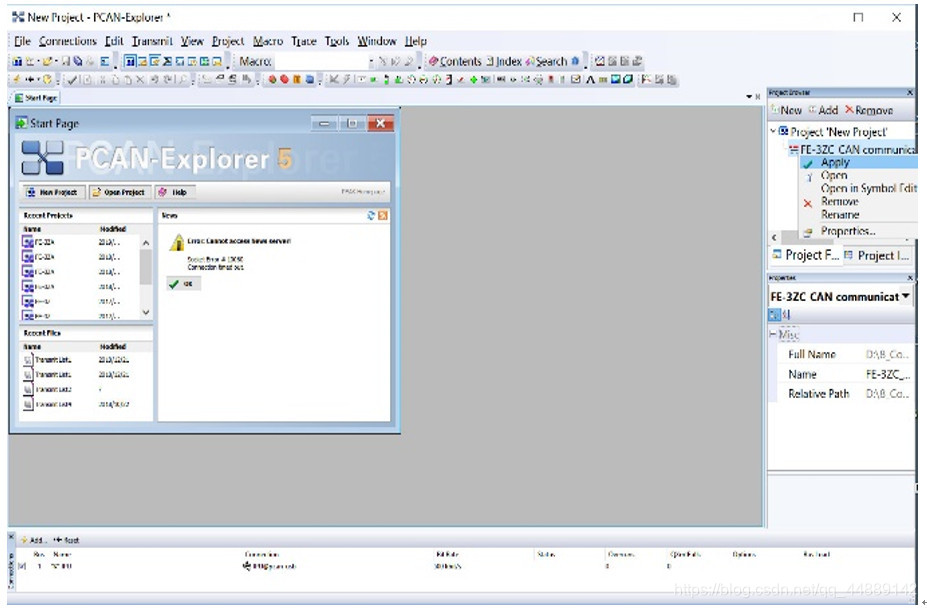
Task: Collapse the Misc properties category
Action: [773, 334]
